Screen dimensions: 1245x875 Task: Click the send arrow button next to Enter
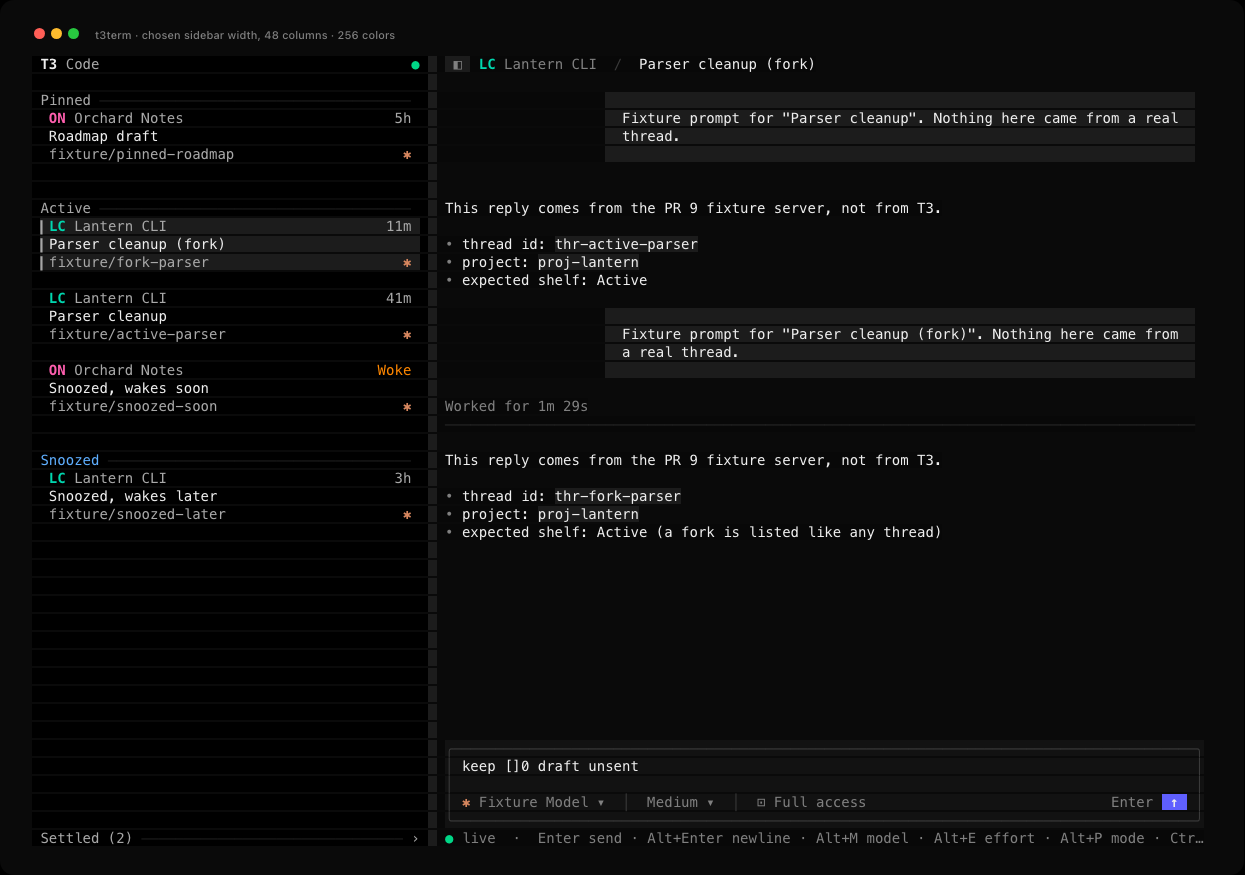[x=1174, y=802]
